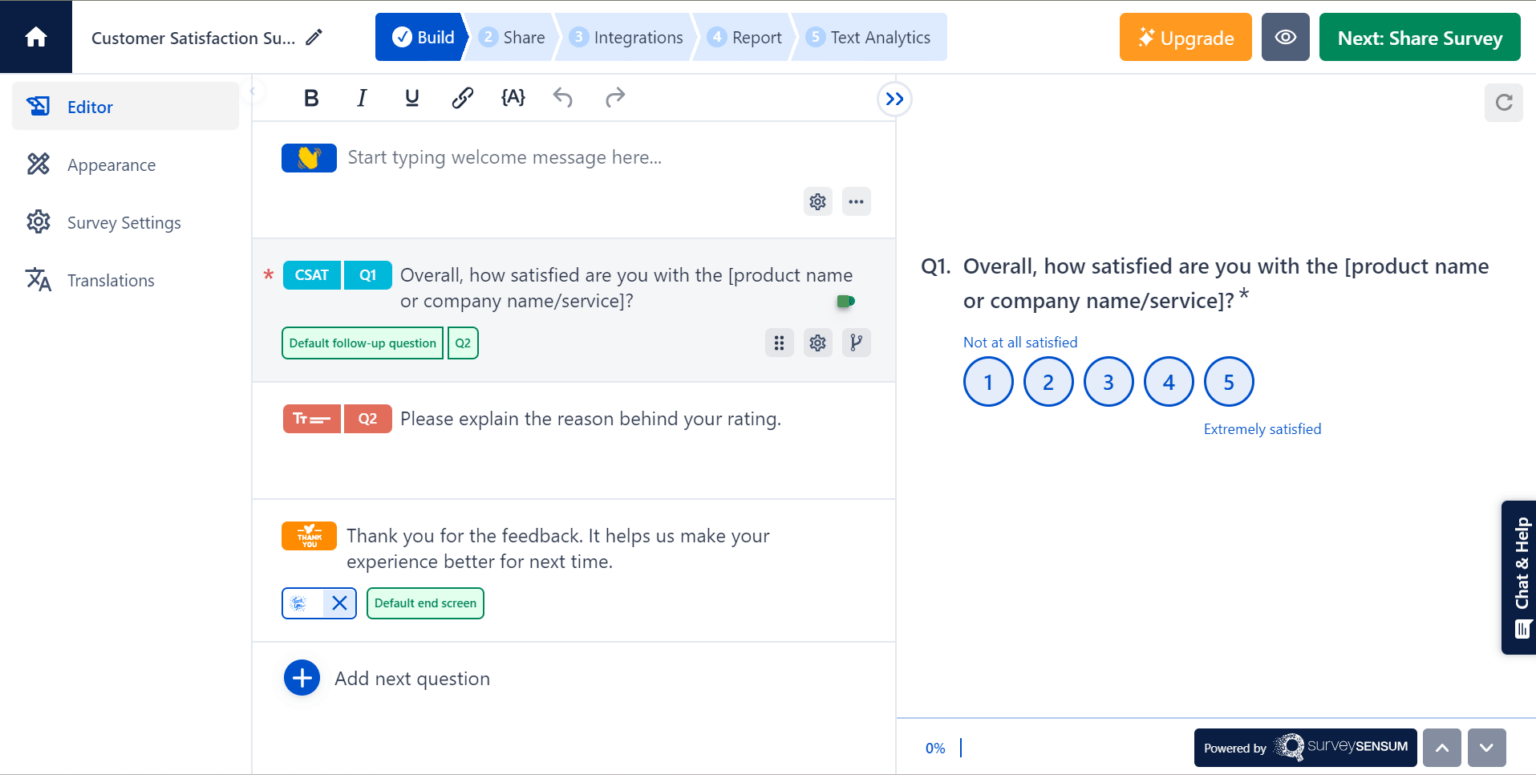
Task: Select rating 3 in the survey preview
Action: click(1108, 381)
